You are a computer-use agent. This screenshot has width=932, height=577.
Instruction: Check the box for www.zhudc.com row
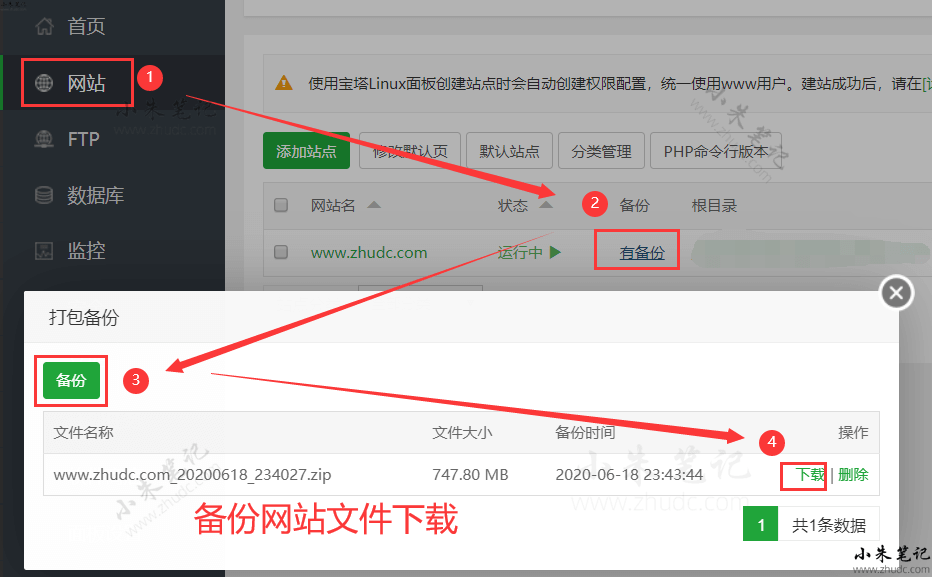point(281,252)
